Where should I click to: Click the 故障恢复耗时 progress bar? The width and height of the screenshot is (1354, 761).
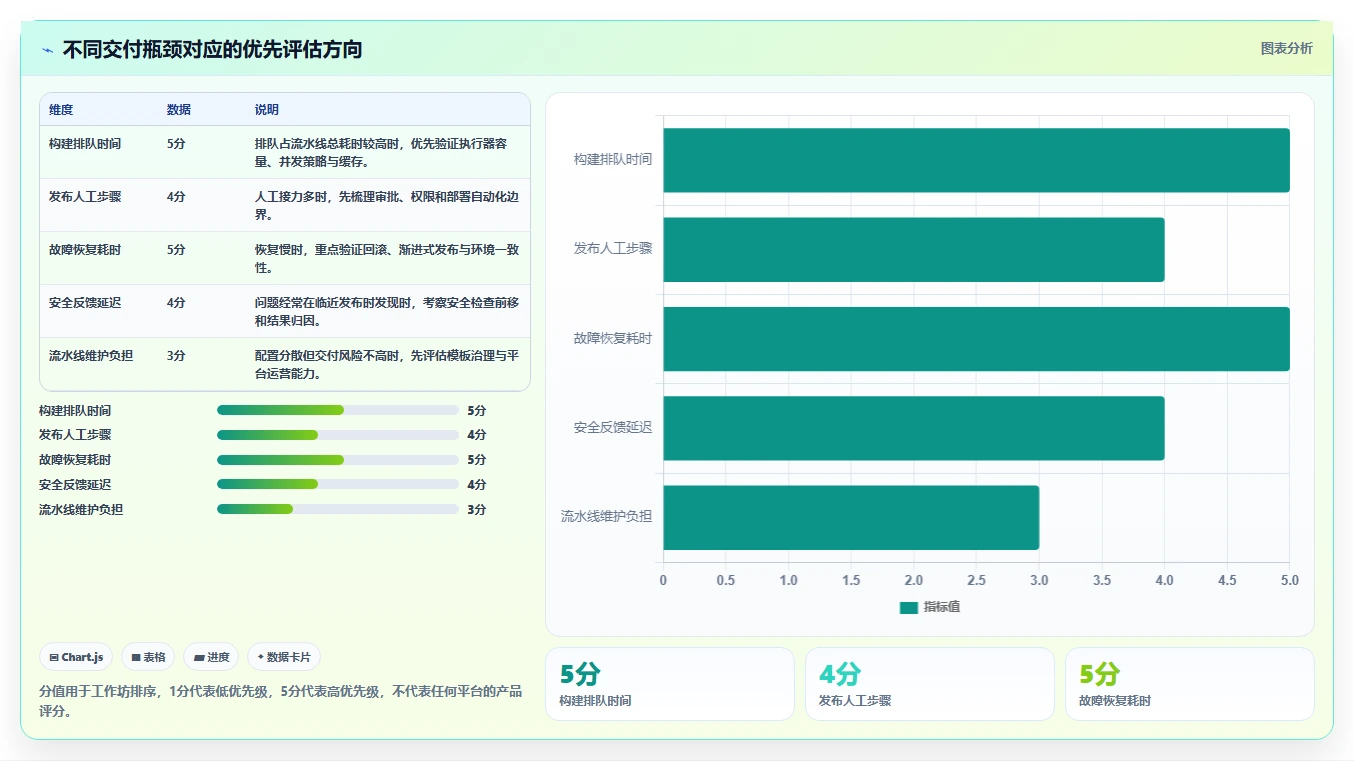coord(338,460)
